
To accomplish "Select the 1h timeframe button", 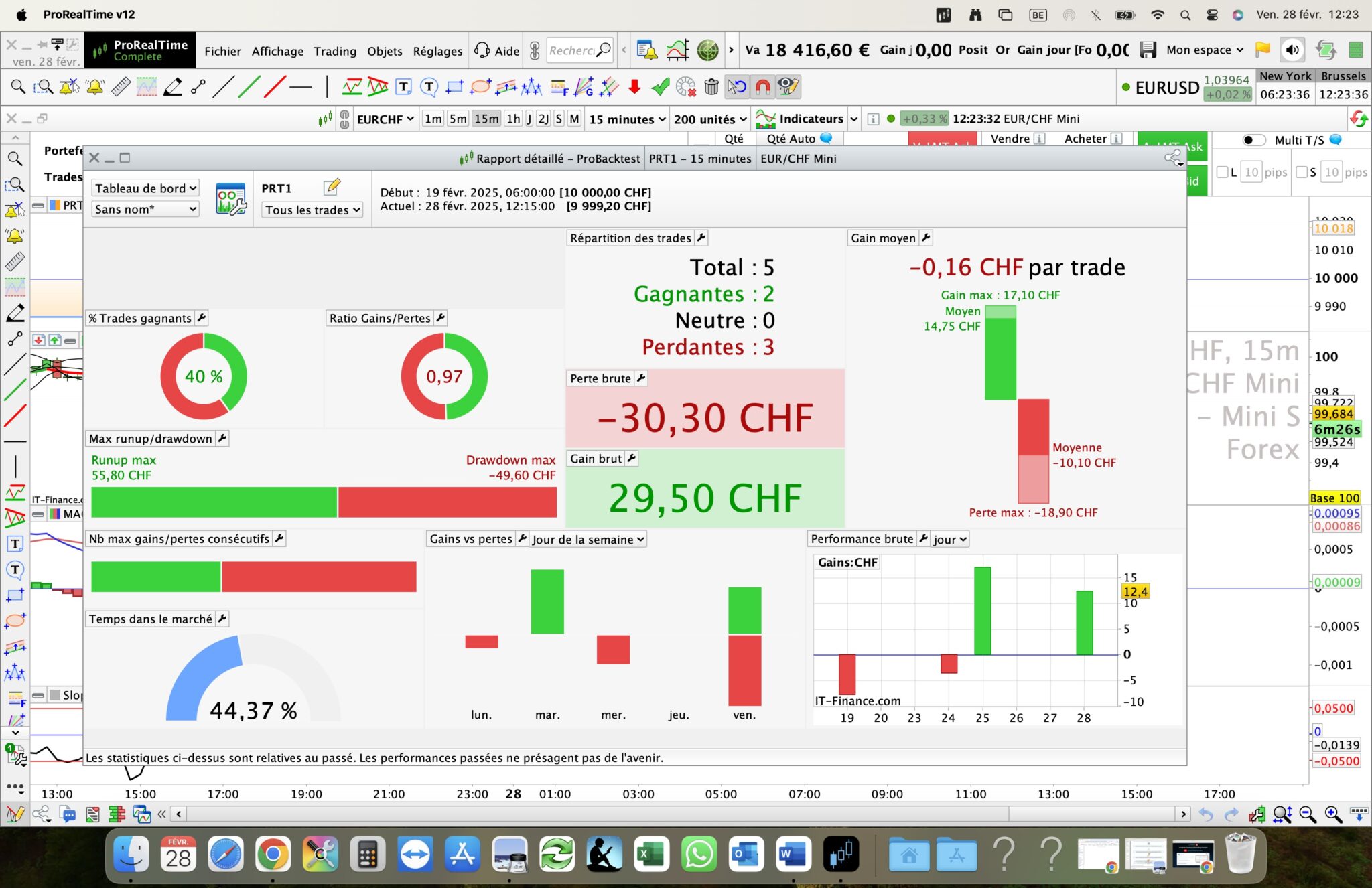I will (x=513, y=119).
